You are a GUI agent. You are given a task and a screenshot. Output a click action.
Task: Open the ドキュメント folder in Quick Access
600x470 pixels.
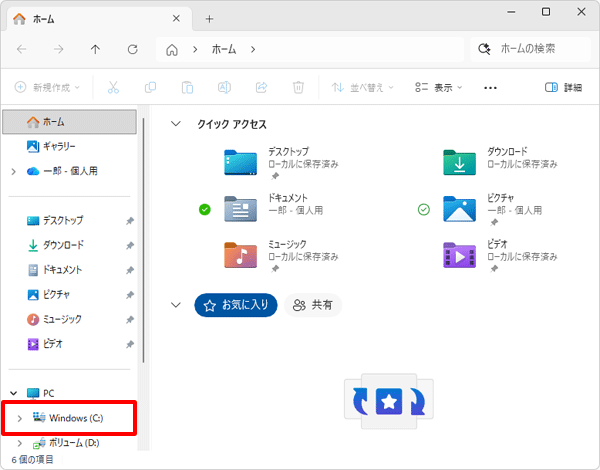tap(274, 209)
